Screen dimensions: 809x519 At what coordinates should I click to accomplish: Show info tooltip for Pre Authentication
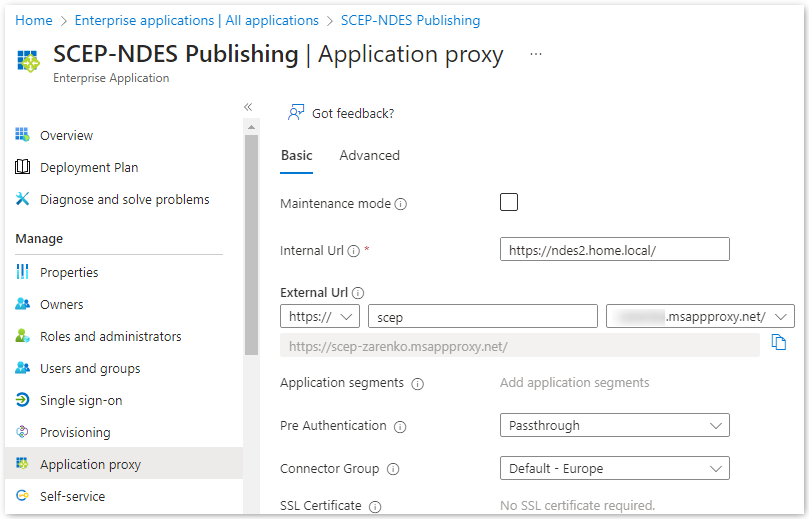[400, 427]
